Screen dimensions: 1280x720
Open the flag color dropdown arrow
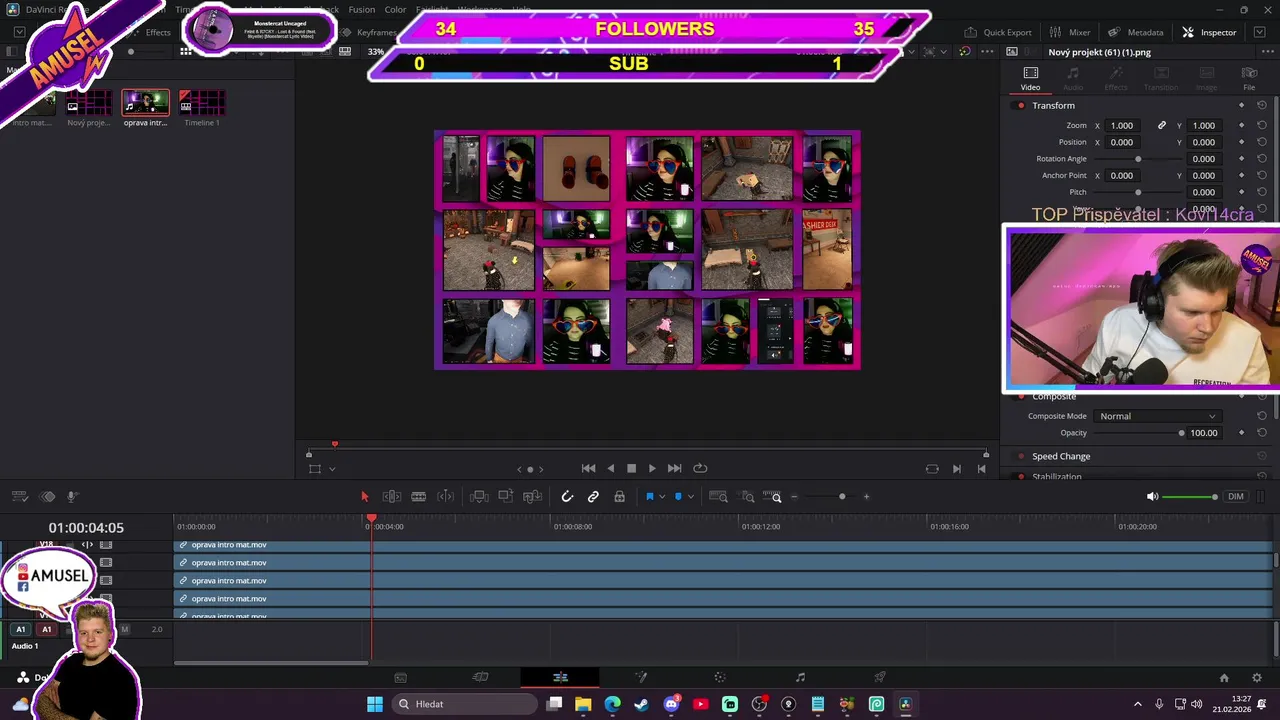[x=661, y=497]
